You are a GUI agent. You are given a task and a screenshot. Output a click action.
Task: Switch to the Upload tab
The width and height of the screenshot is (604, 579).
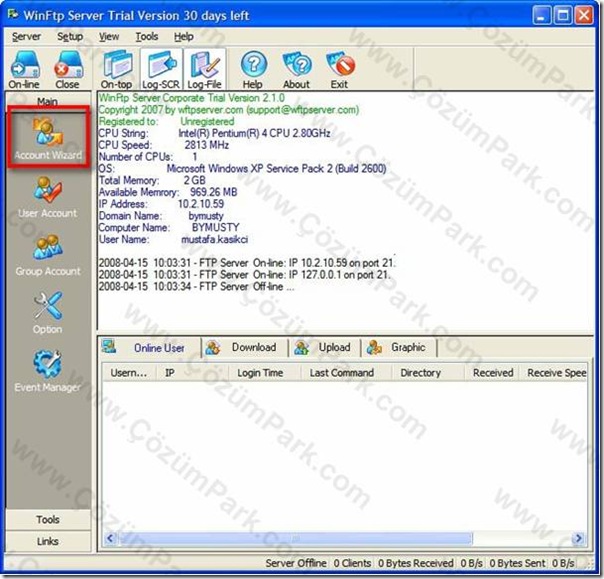325,347
